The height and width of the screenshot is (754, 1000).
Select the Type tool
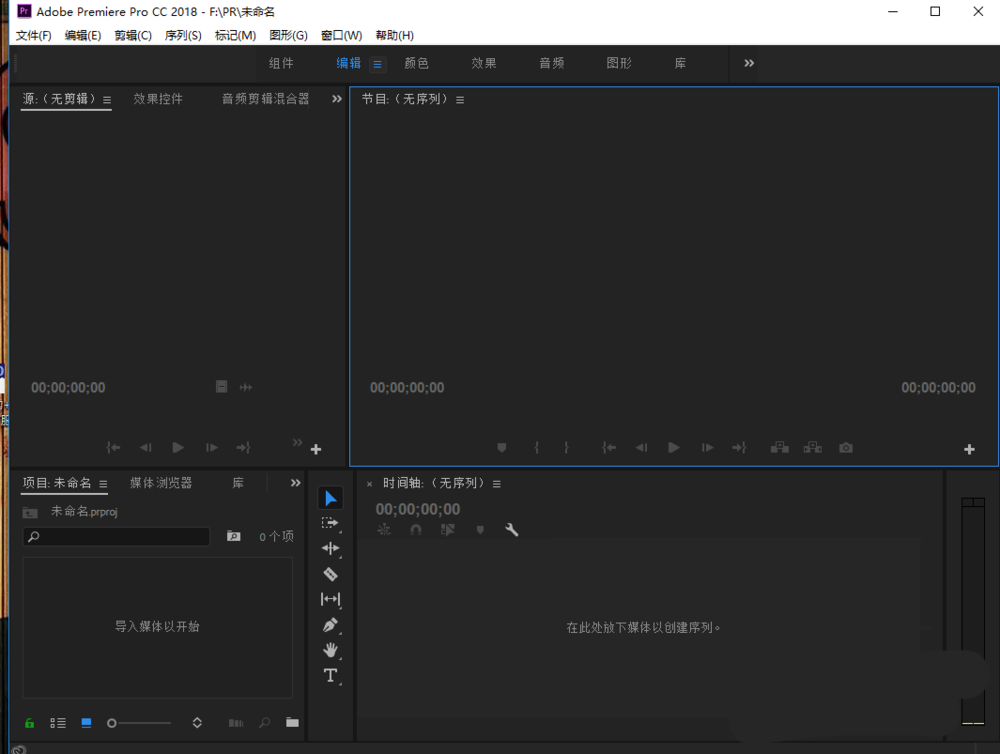(x=330, y=676)
